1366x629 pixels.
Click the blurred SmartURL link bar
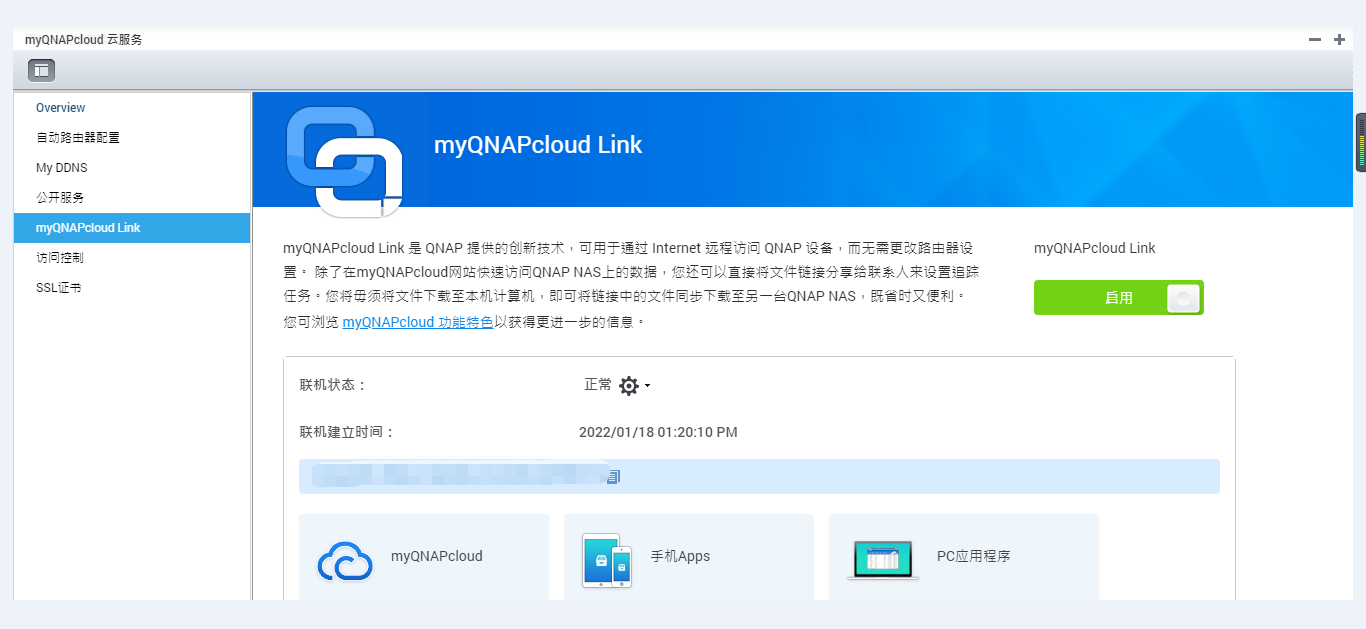click(x=759, y=477)
